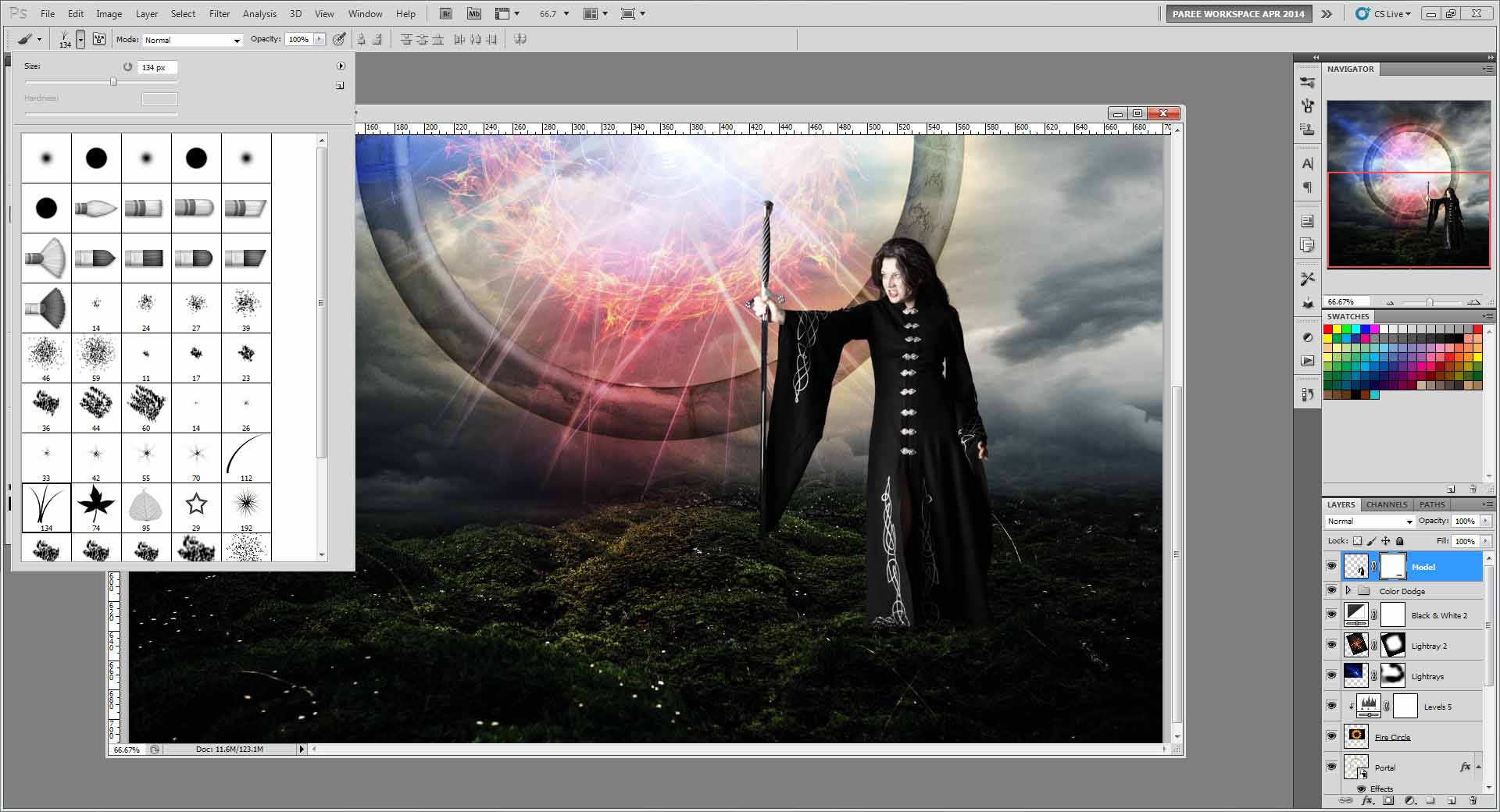
Task: Create new adjustment layer from Layers footer
Action: pos(1409,800)
